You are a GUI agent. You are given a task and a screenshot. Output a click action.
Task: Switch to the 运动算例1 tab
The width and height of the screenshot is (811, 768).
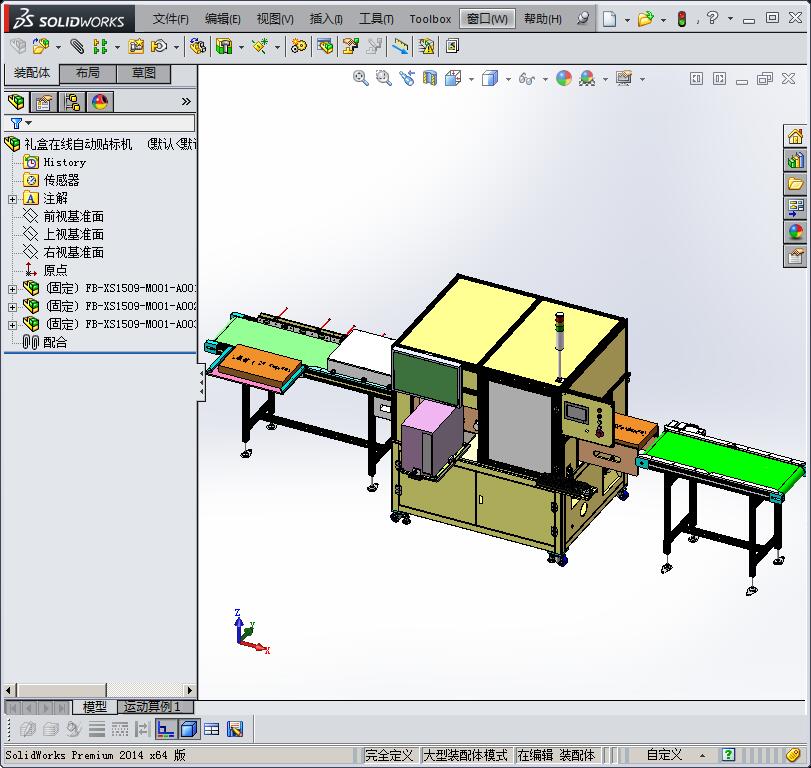pos(154,707)
